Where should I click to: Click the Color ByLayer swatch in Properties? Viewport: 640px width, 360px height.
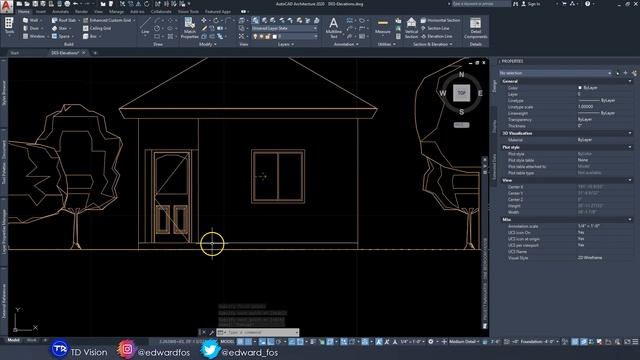(x=580, y=88)
